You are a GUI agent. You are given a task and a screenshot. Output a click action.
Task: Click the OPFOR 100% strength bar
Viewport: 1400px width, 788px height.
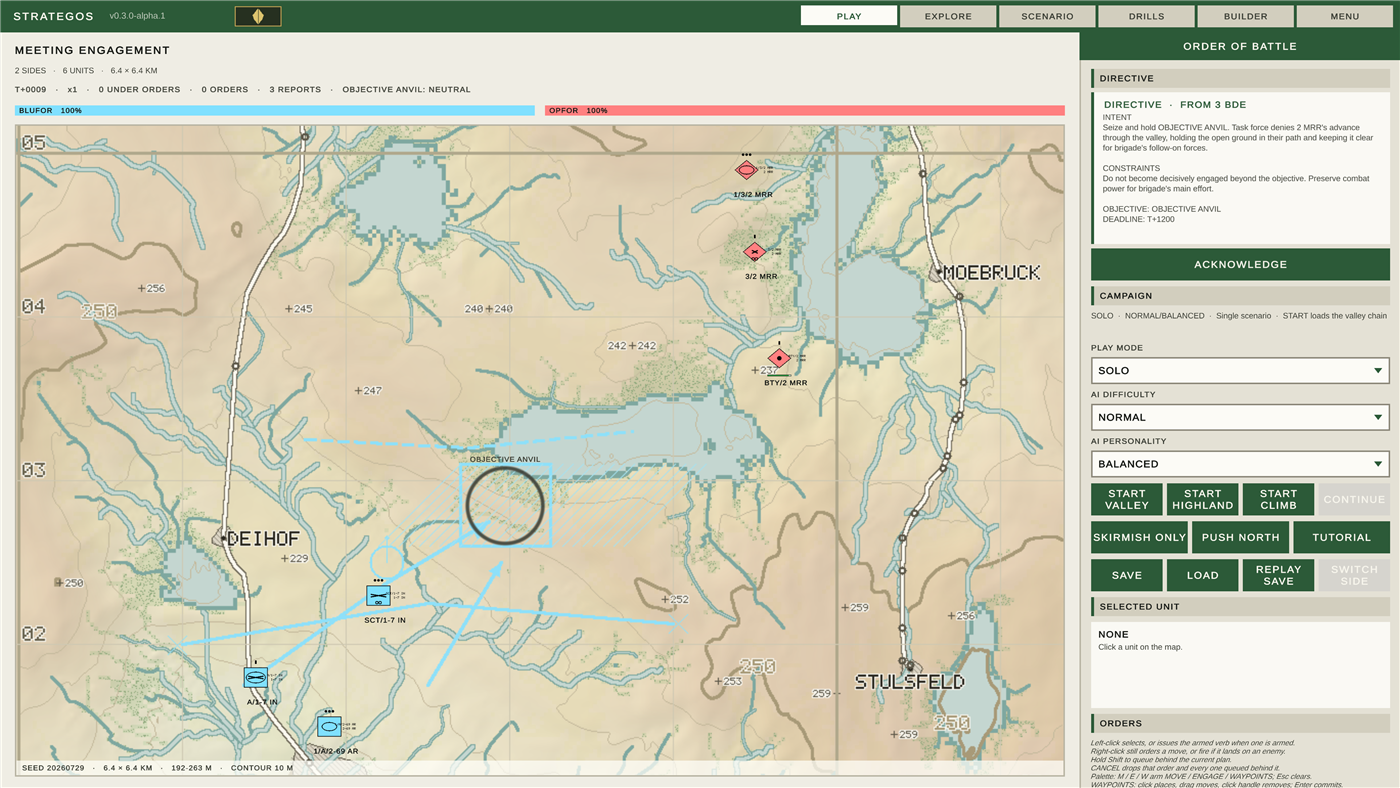pos(805,111)
